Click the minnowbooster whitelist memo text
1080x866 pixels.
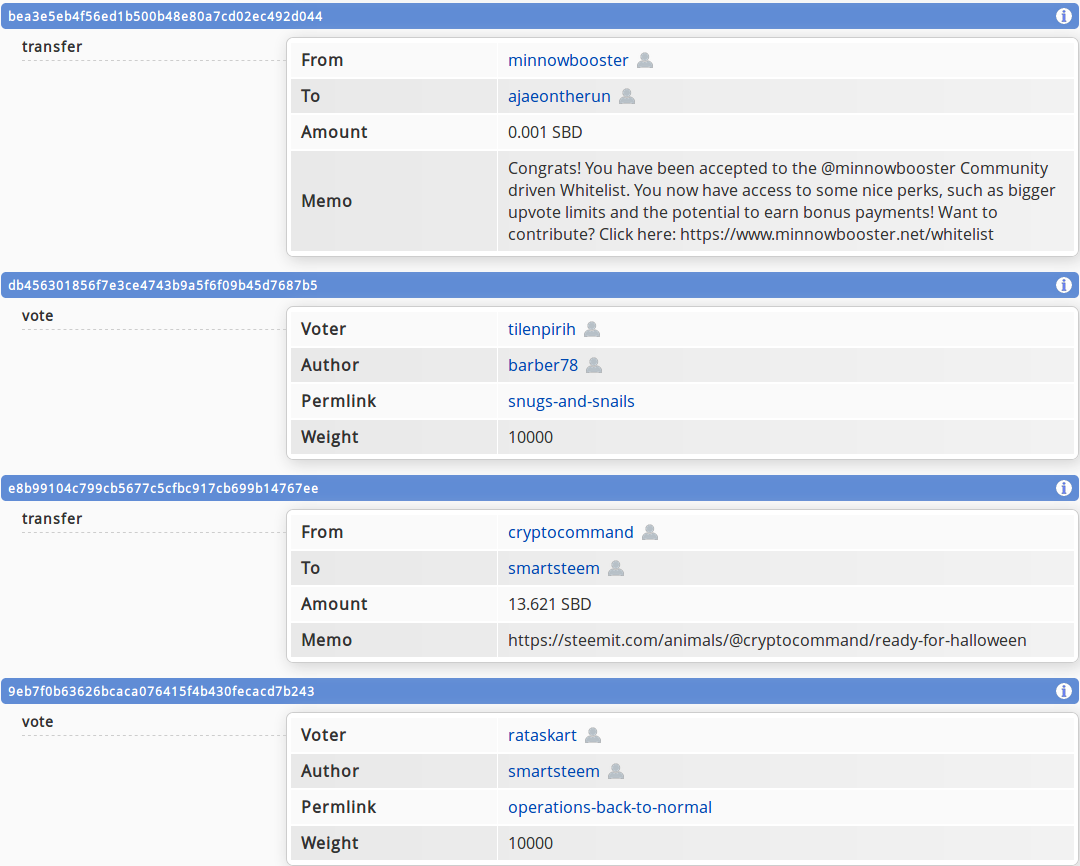[781, 201]
